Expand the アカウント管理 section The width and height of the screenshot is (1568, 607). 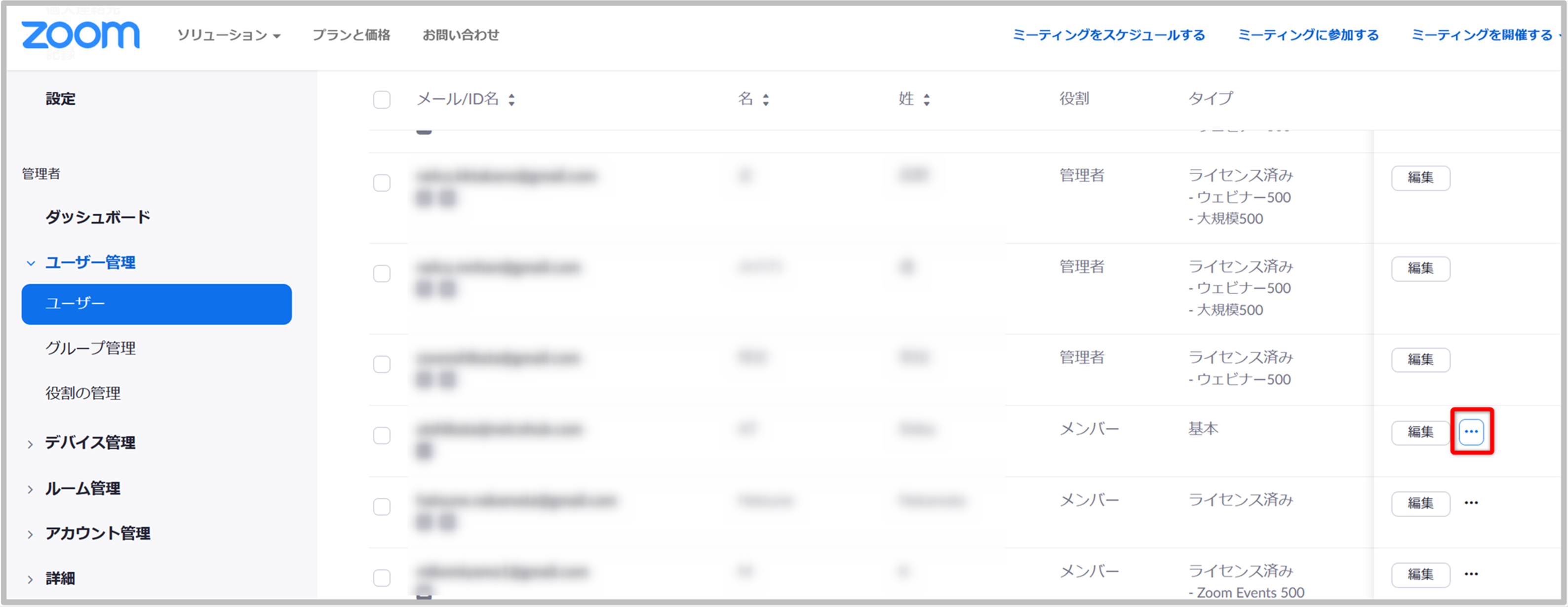pyautogui.click(x=97, y=533)
